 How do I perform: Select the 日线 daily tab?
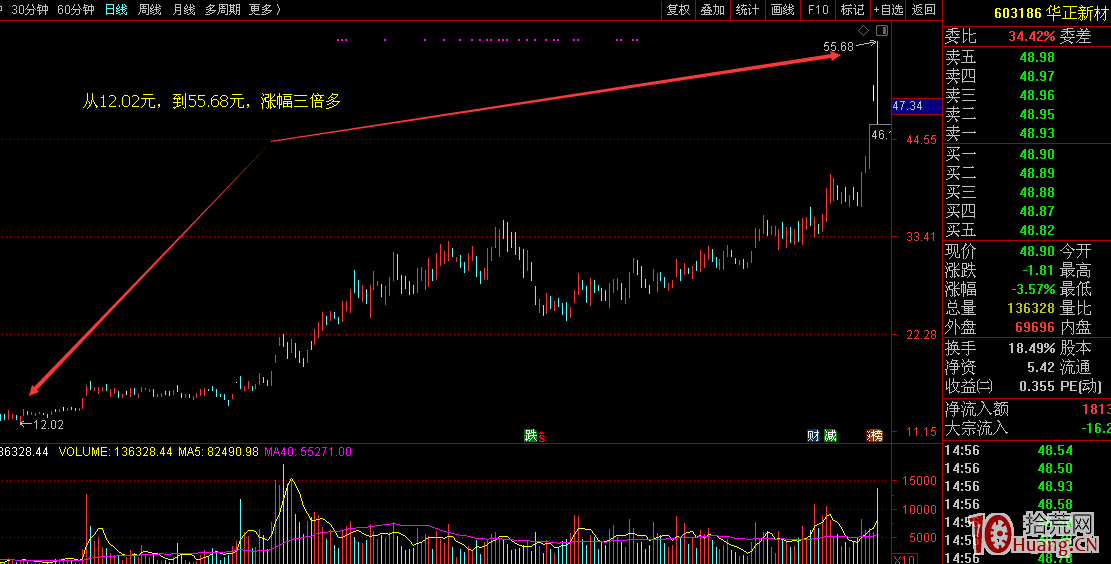(x=116, y=9)
